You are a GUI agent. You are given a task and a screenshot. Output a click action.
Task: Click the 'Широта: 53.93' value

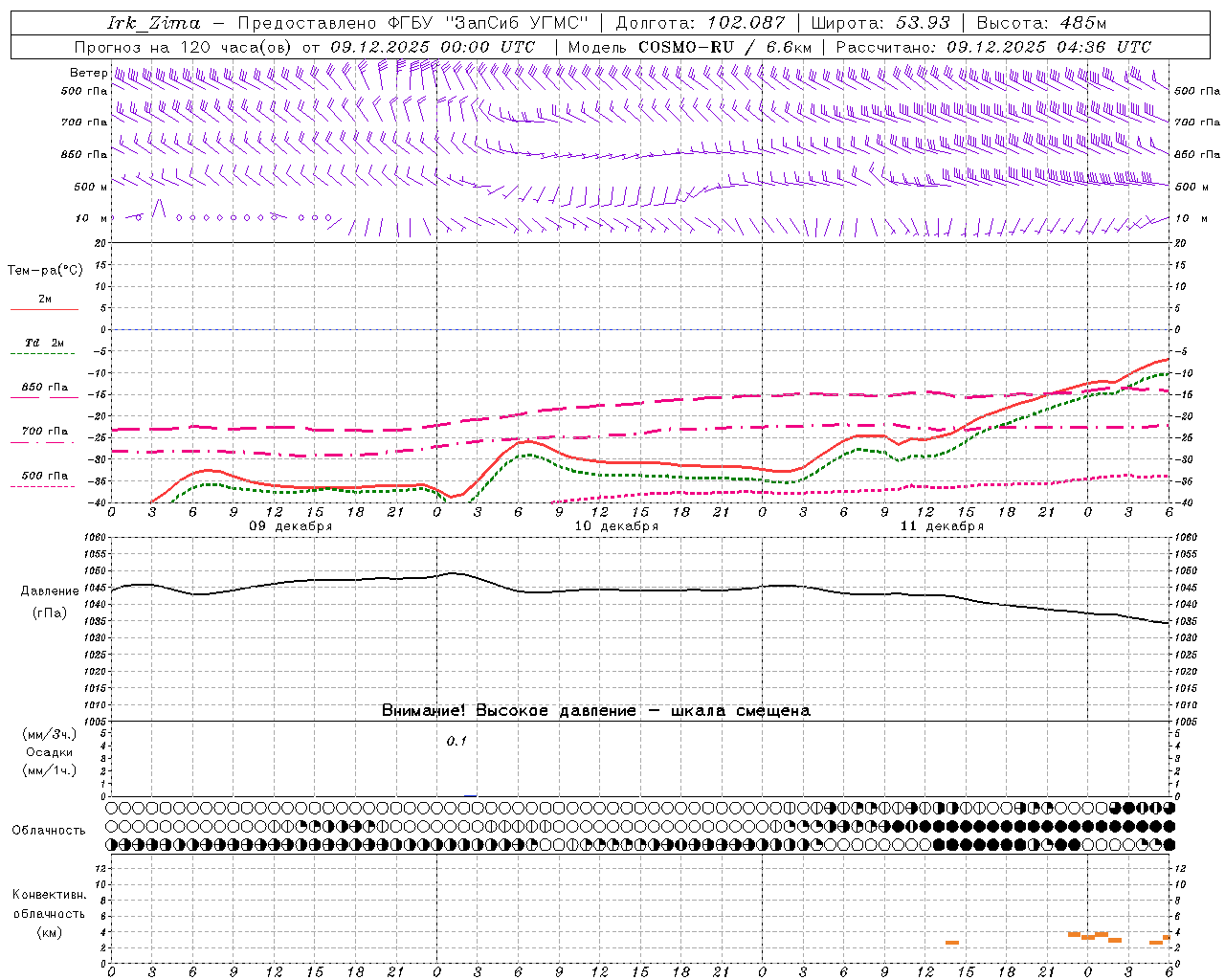[880, 23]
